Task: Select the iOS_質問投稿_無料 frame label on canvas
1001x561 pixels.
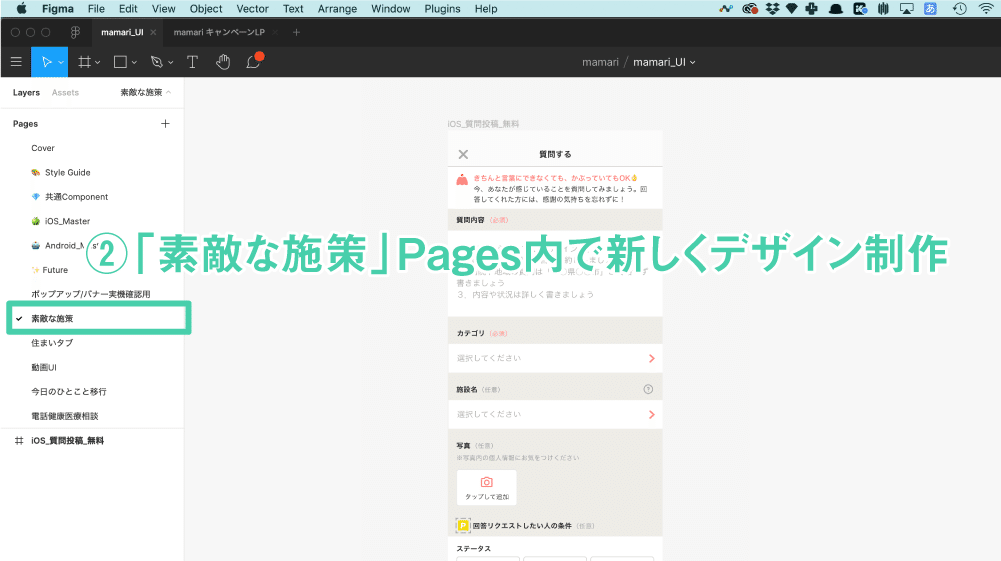Action: pyautogui.click(x=483, y=124)
